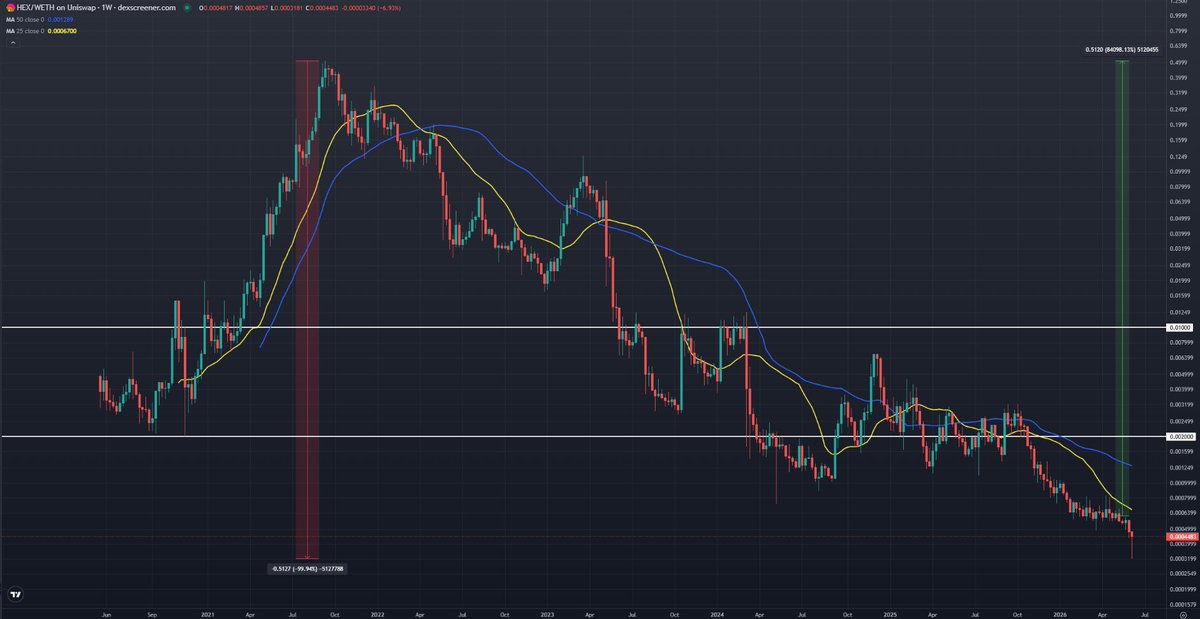The width and height of the screenshot is (1200, 619).
Task: Click the 2025 label on time axis
Action: click(x=890, y=615)
